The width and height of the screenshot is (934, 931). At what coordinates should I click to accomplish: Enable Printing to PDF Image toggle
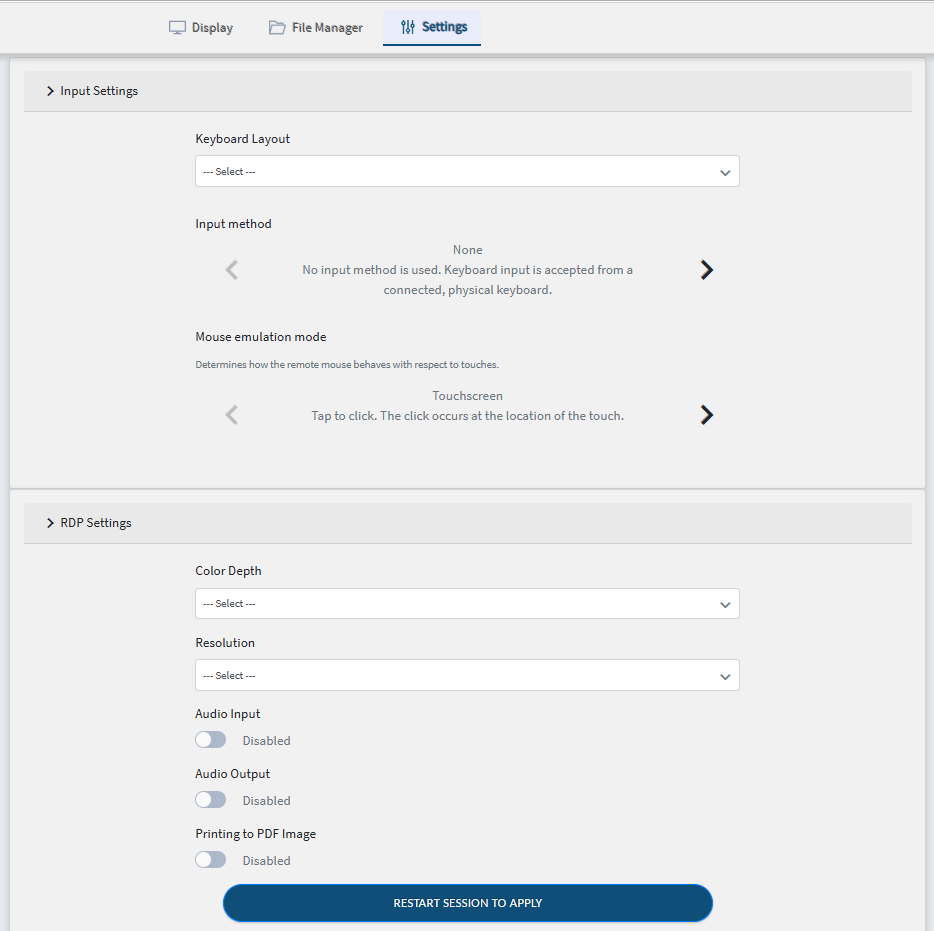point(211,860)
